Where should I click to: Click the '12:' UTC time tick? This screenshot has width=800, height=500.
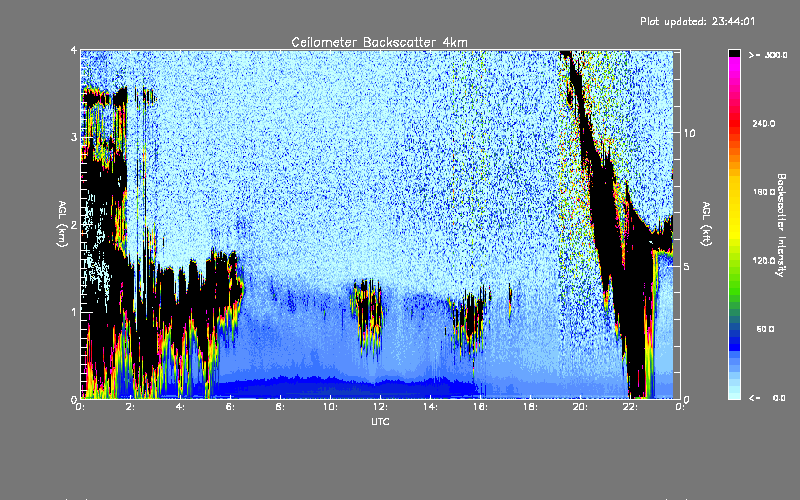coord(380,407)
